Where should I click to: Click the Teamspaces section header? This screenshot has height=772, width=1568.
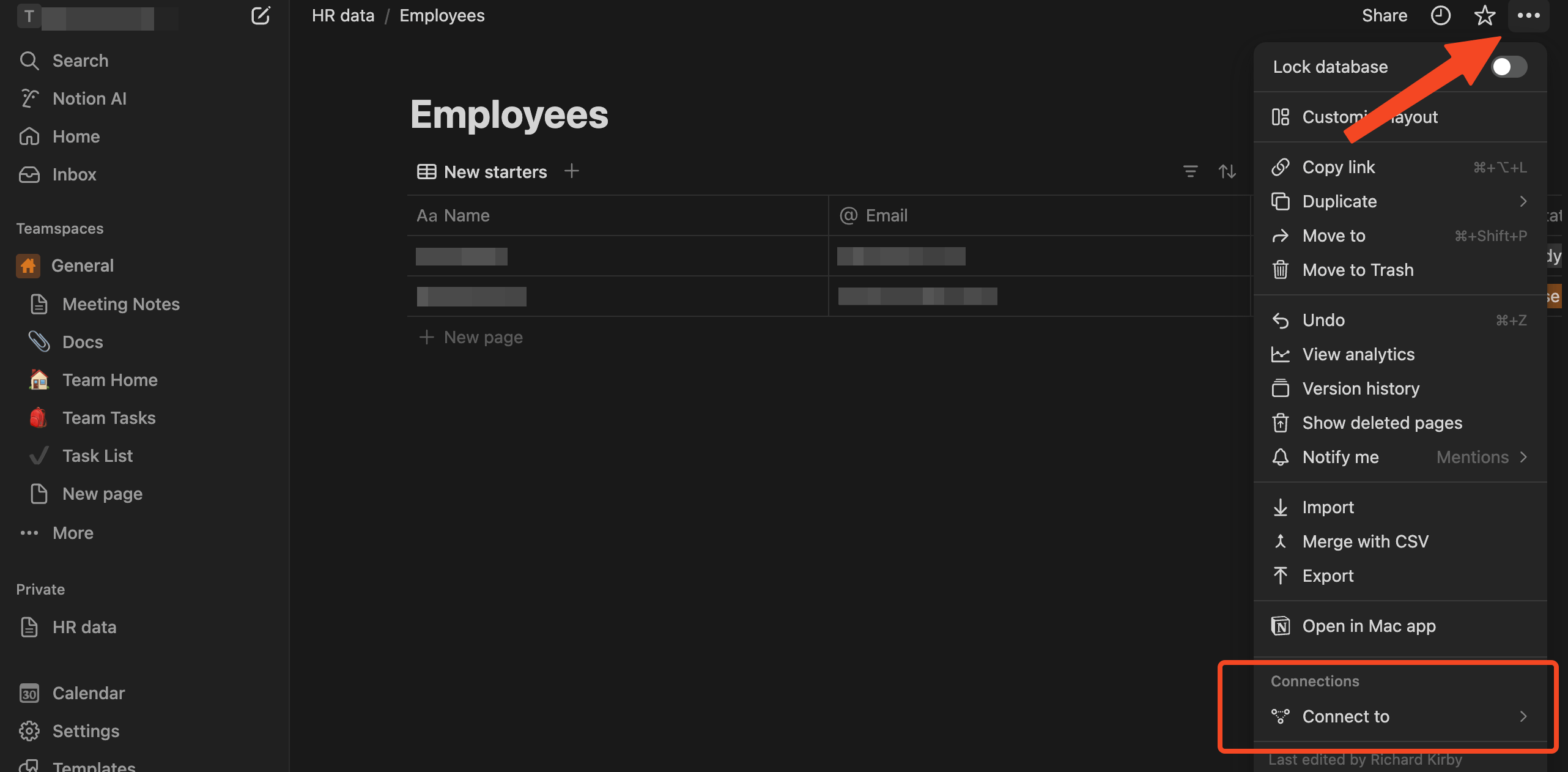click(x=60, y=228)
